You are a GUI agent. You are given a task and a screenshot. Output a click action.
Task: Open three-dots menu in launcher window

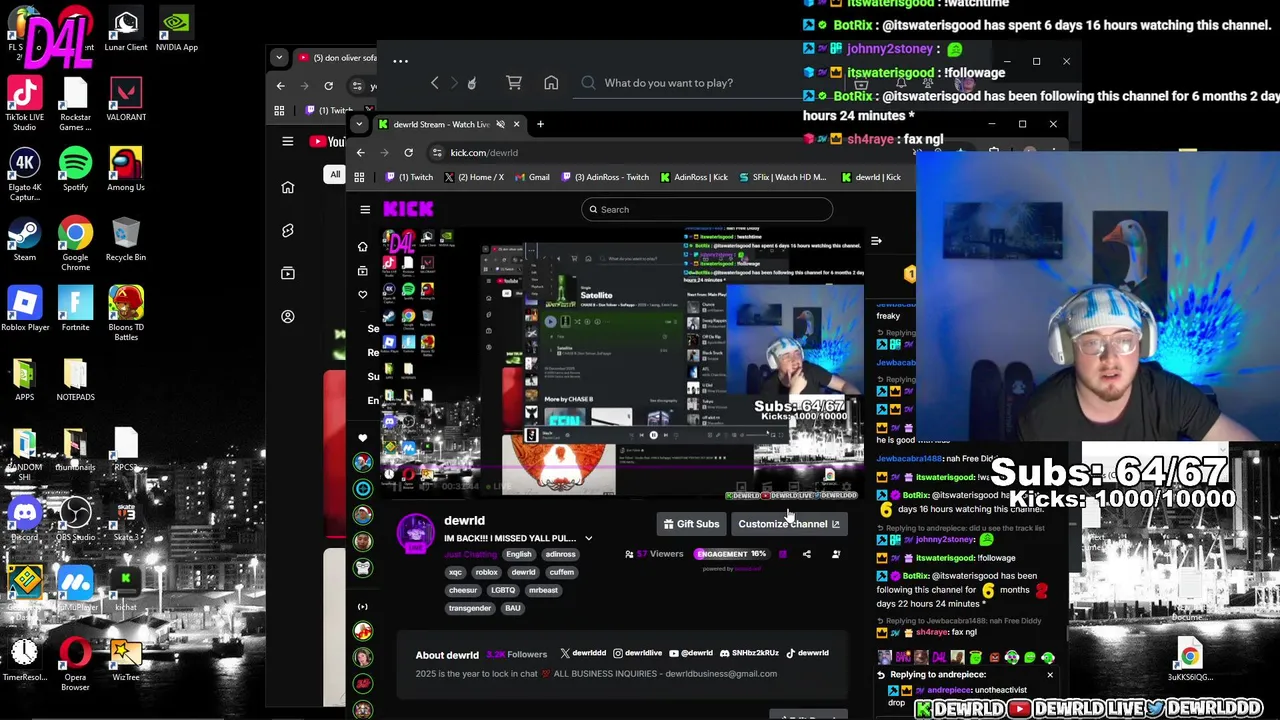[400, 61]
